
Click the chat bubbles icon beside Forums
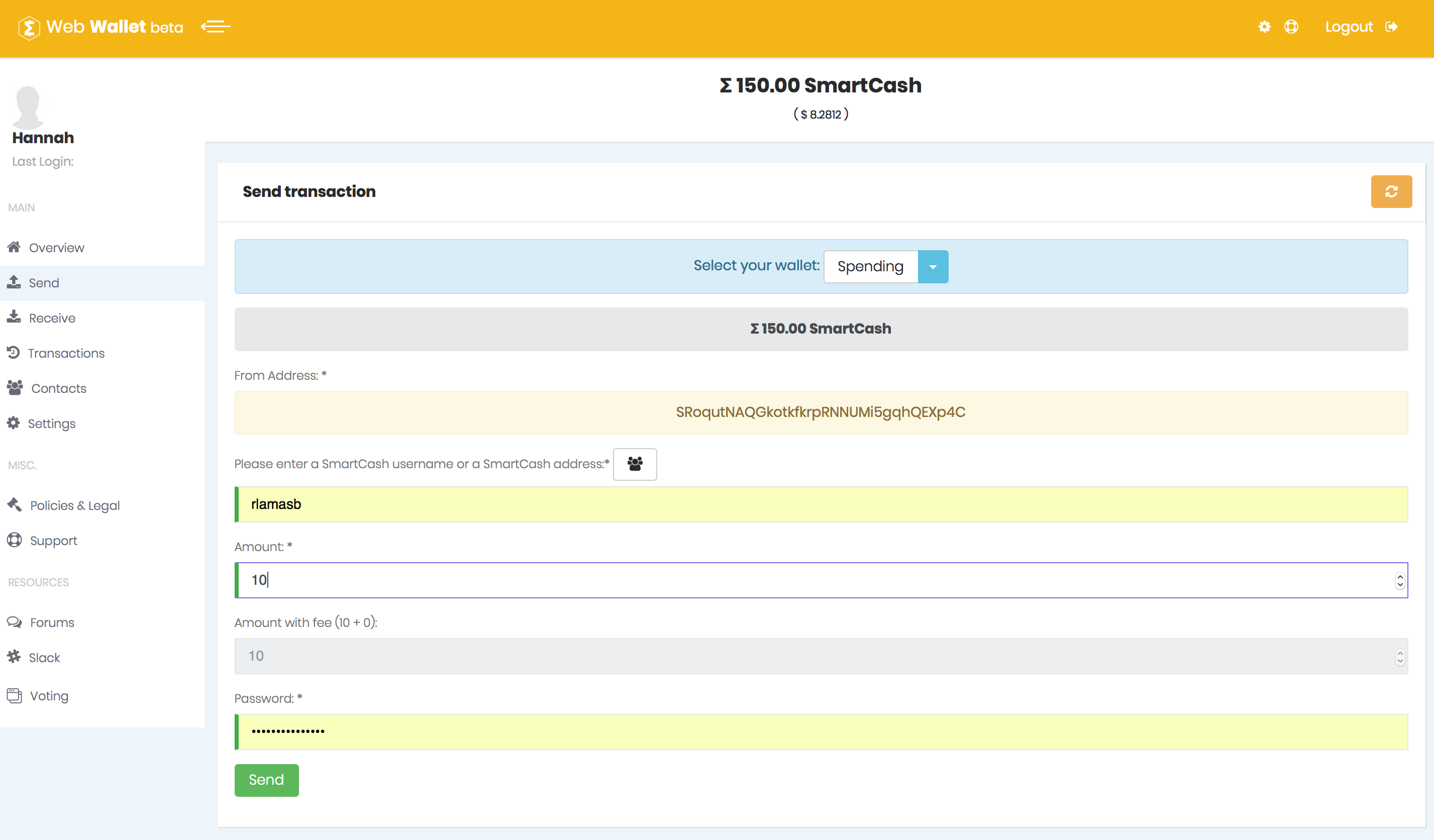(14, 621)
